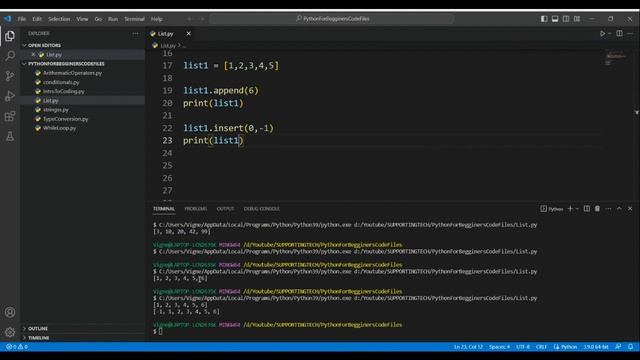640x360 pixels.
Task: Toggle primary side bar layout icon
Action: click(x=544, y=19)
